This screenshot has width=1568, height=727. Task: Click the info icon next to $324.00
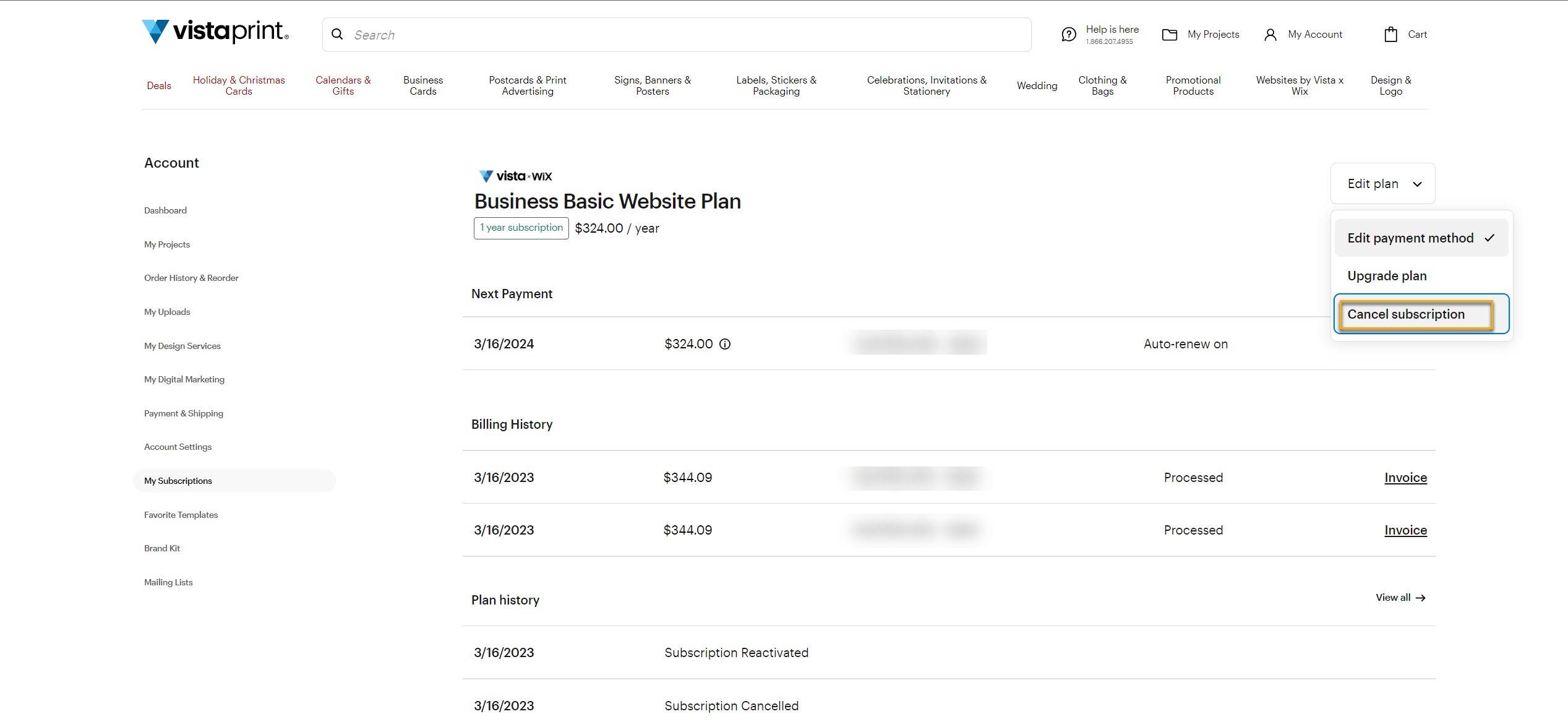coord(725,344)
